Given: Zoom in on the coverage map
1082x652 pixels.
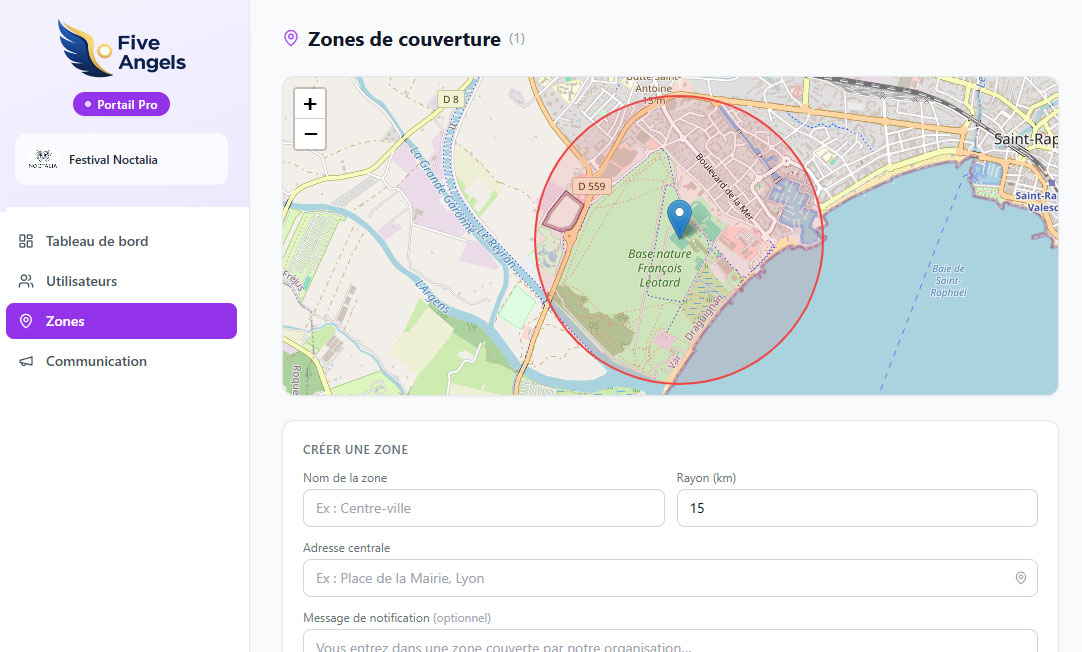Looking at the screenshot, I should tap(310, 104).
